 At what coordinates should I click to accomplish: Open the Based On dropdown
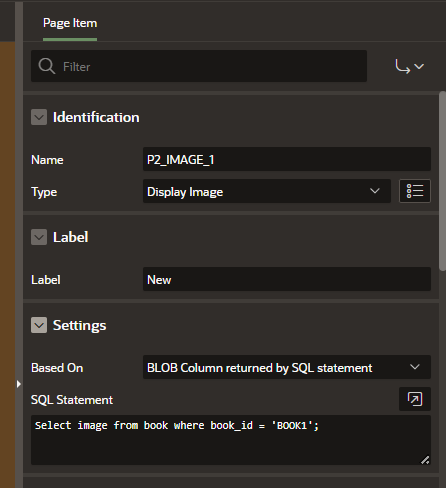point(287,367)
